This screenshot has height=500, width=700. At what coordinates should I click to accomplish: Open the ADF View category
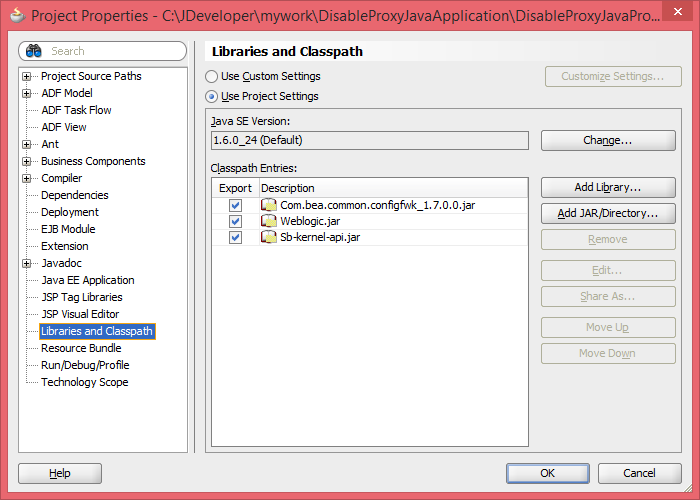coord(63,127)
